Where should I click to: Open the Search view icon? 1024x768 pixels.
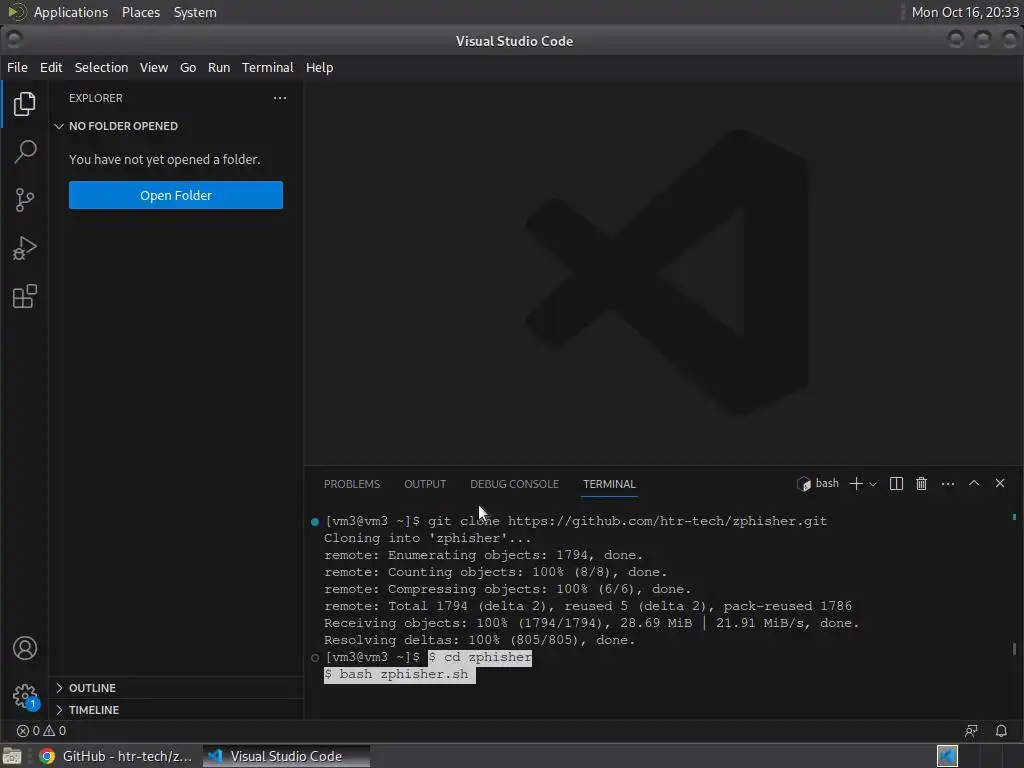pos(24,152)
